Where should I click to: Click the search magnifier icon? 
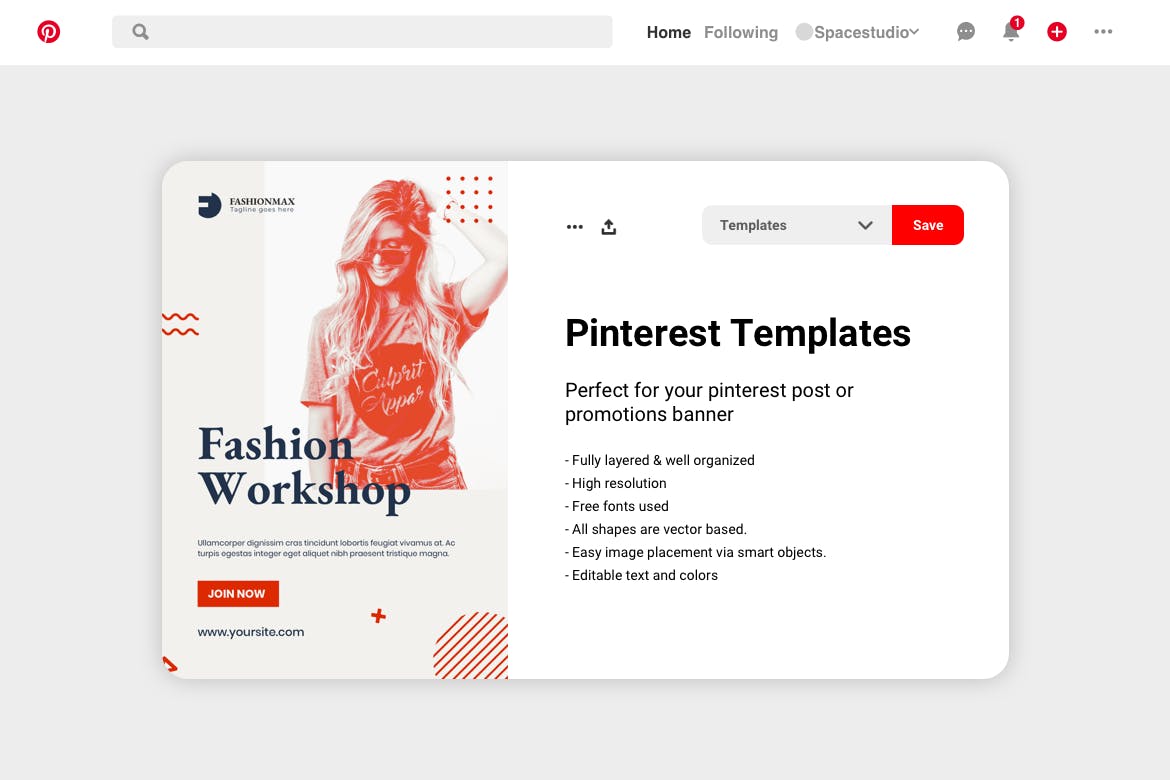[141, 32]
